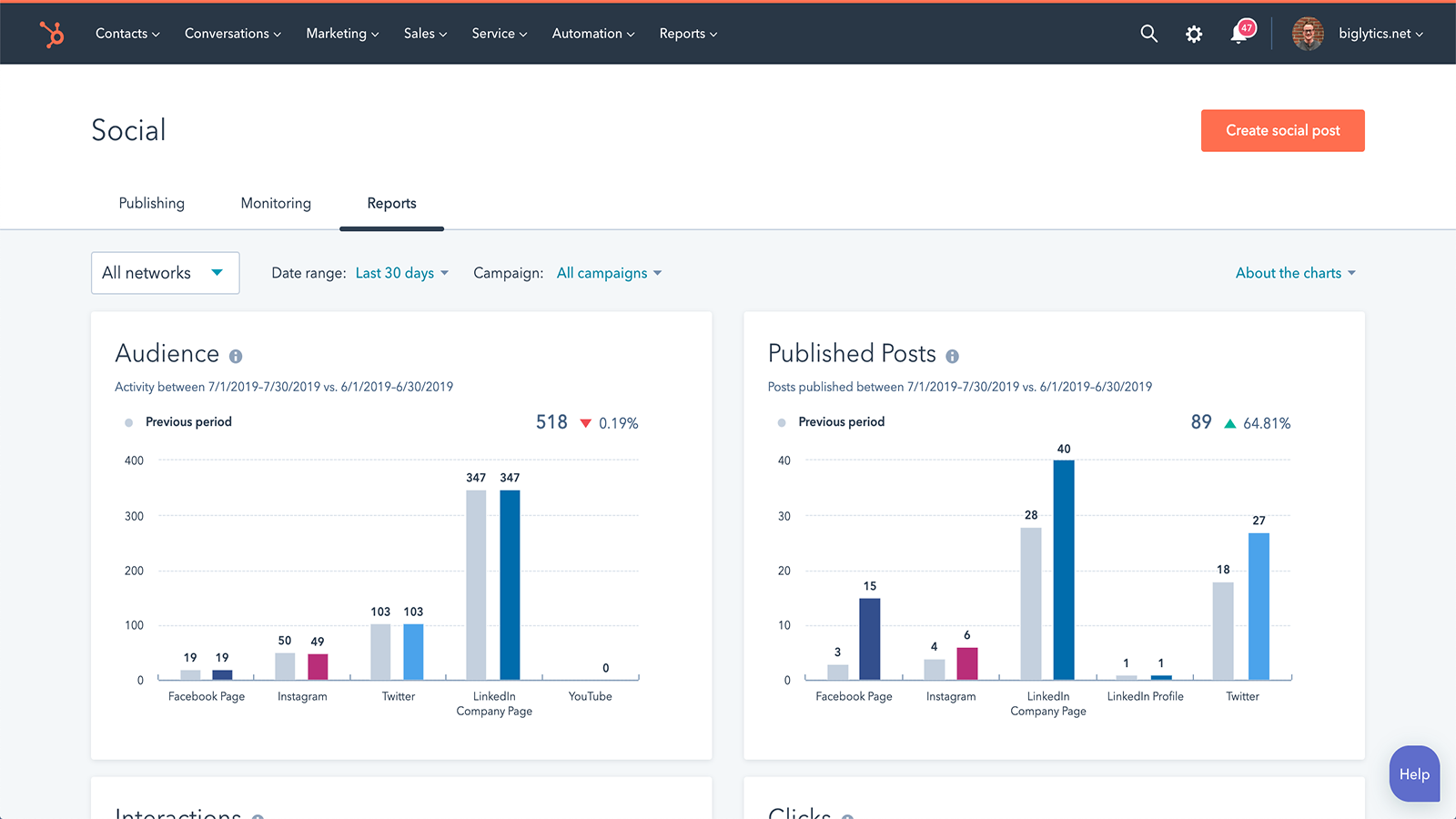Toggle Previous period legend on Published Posts chart
This screenshot has height=819, width=1456.
click(781, 421)
